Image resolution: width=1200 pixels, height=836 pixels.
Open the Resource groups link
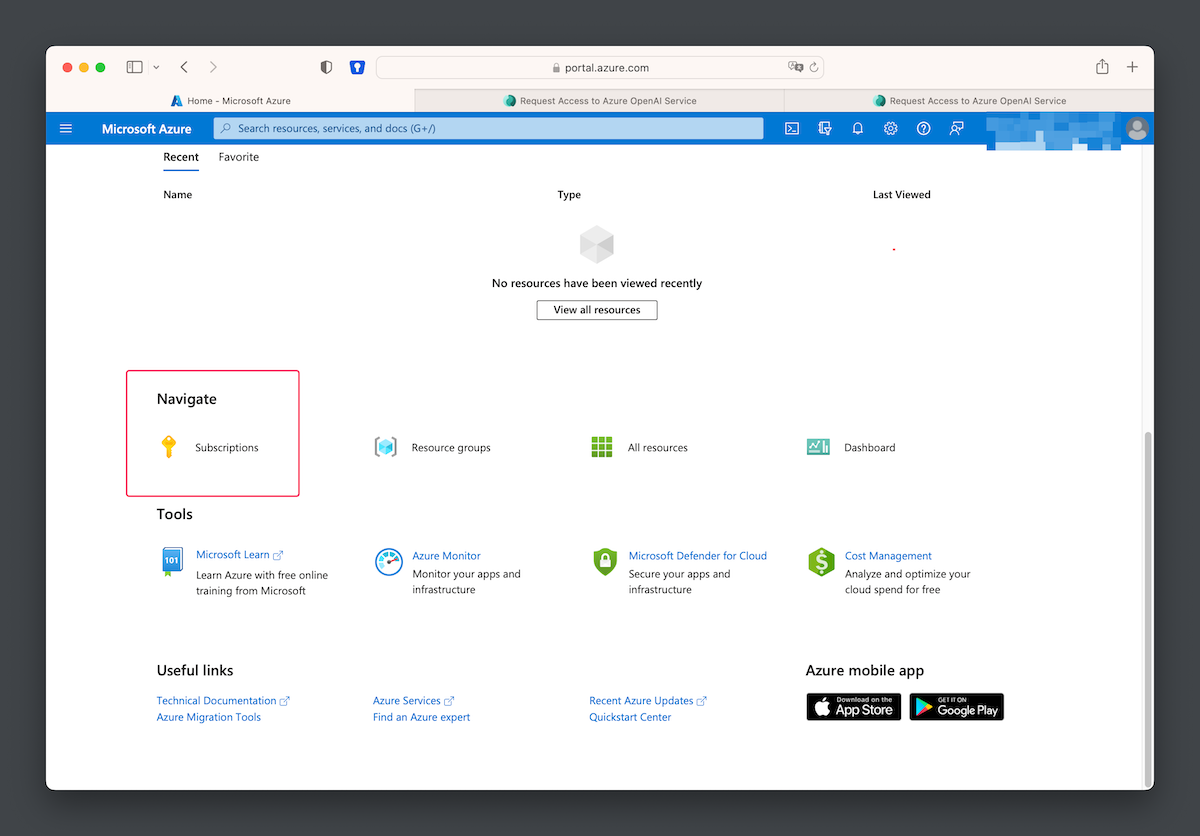[451, 447]
